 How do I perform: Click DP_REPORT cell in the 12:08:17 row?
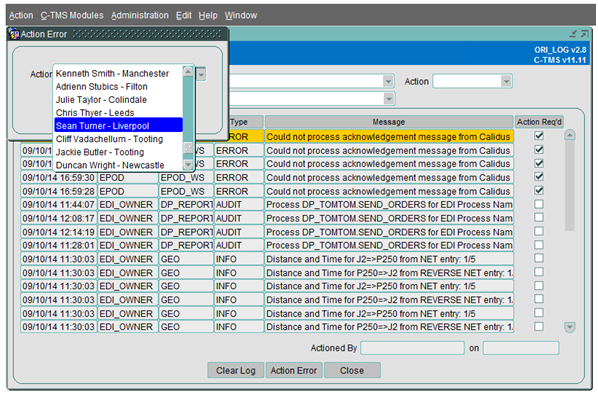click(x=186, y=218)
